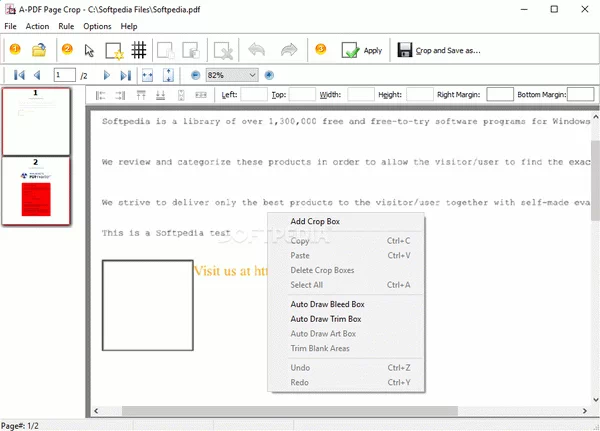The height and width of the screenshot is (431, 600).
Task: Open the Help menu
Action: point(129,26)
